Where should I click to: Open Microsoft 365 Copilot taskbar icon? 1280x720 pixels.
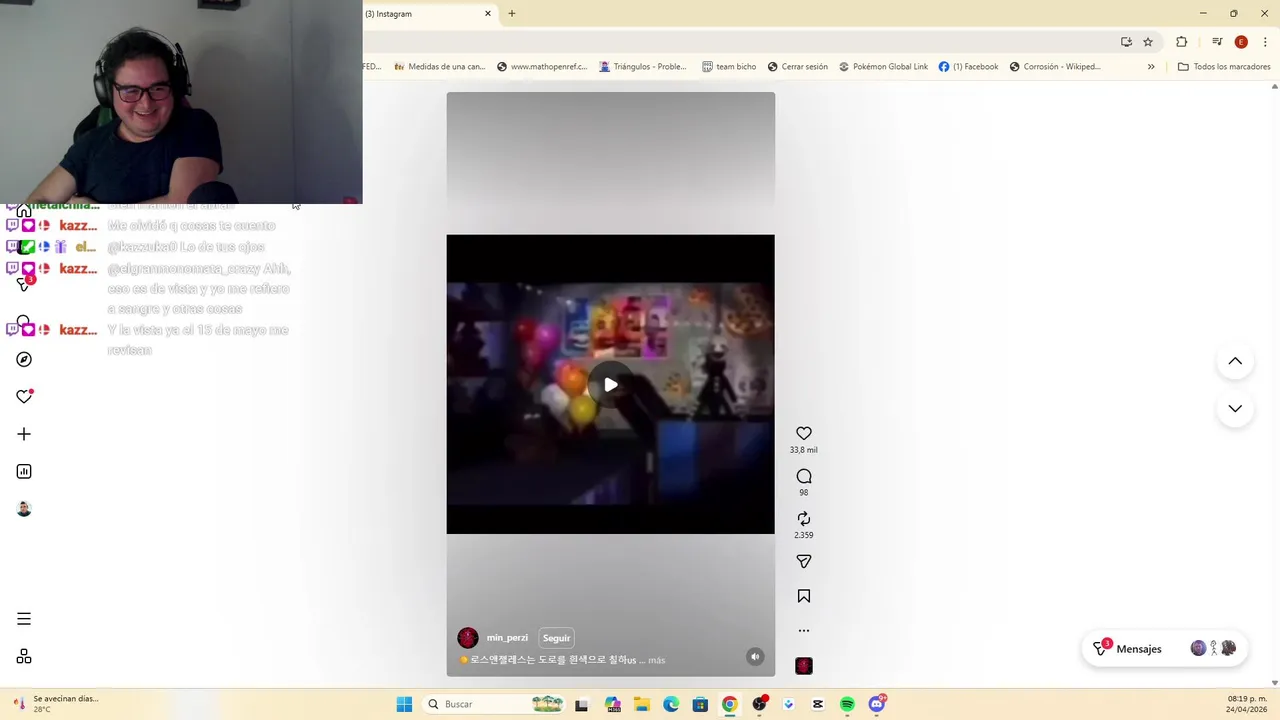pos(613,704)
